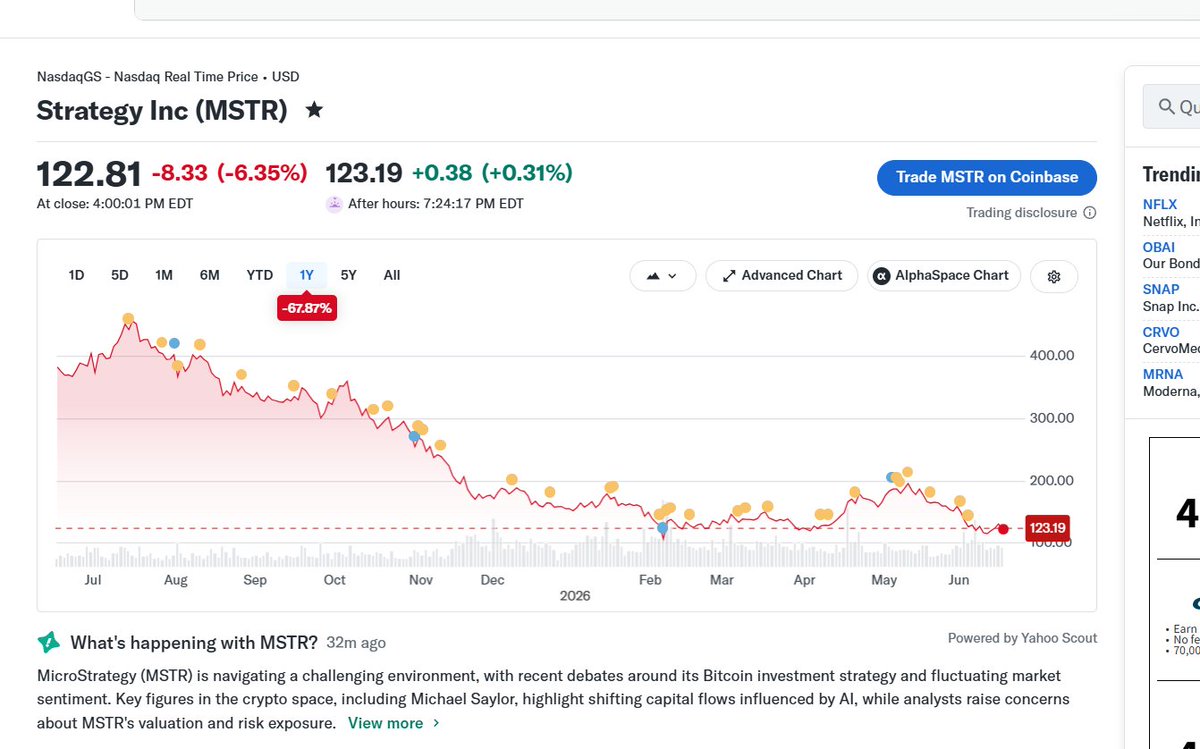Open the AlphaSpace Chart
This screenshot has height=749, width=1200.
click(x=944, y=276)
